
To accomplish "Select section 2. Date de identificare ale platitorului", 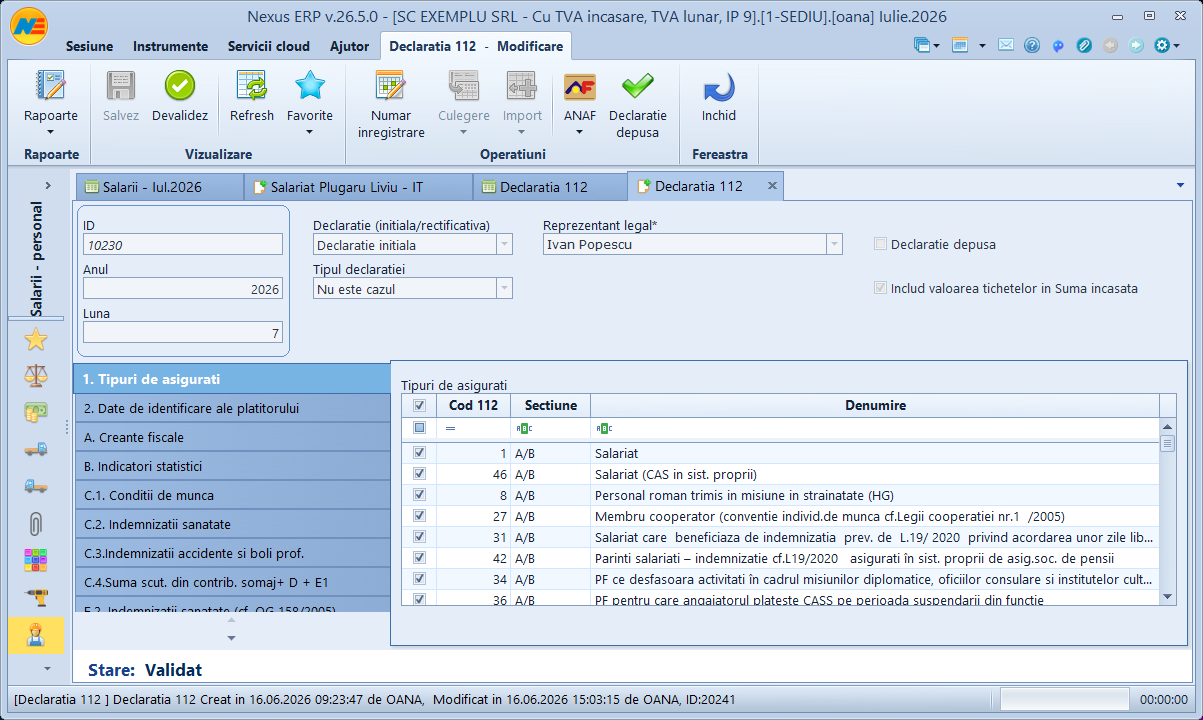I will (231, 408).
